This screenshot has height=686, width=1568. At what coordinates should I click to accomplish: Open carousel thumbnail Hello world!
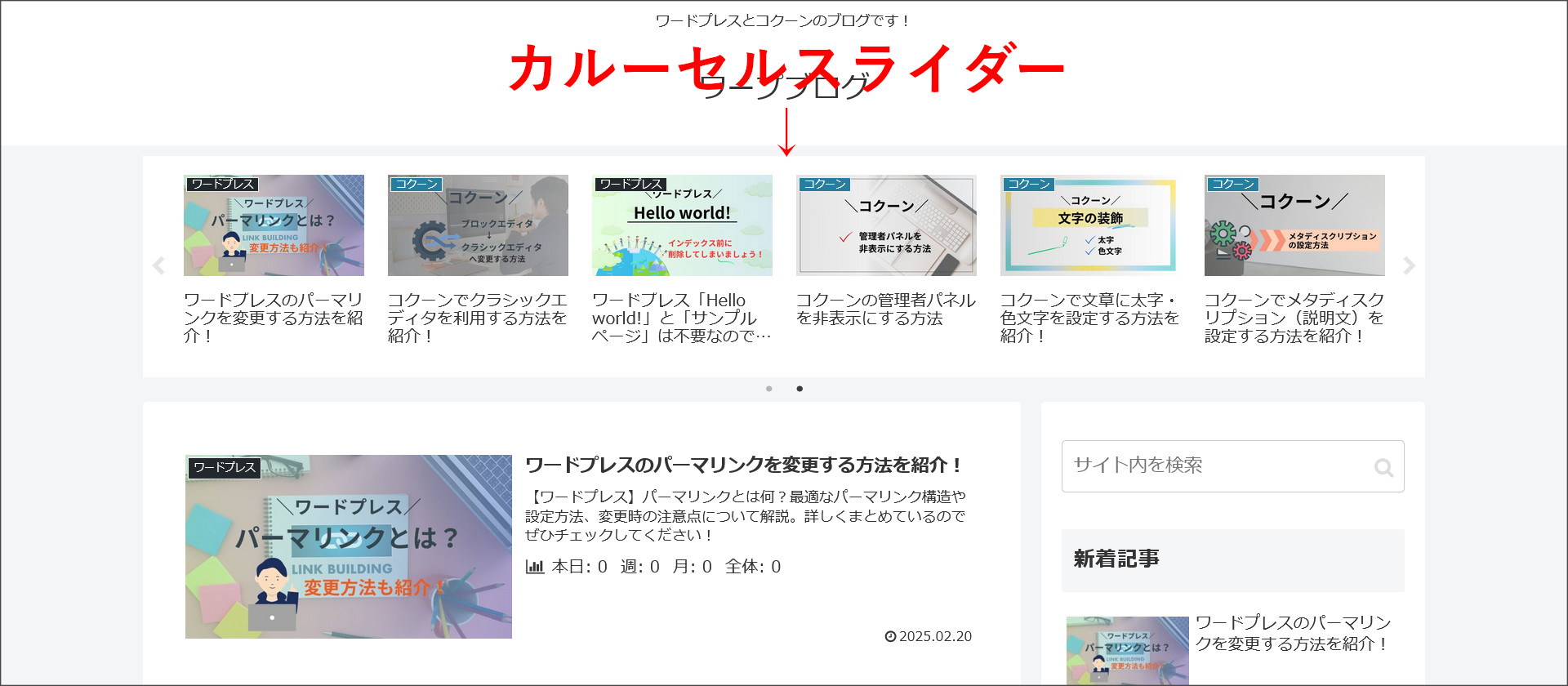(x=682, y=225)
